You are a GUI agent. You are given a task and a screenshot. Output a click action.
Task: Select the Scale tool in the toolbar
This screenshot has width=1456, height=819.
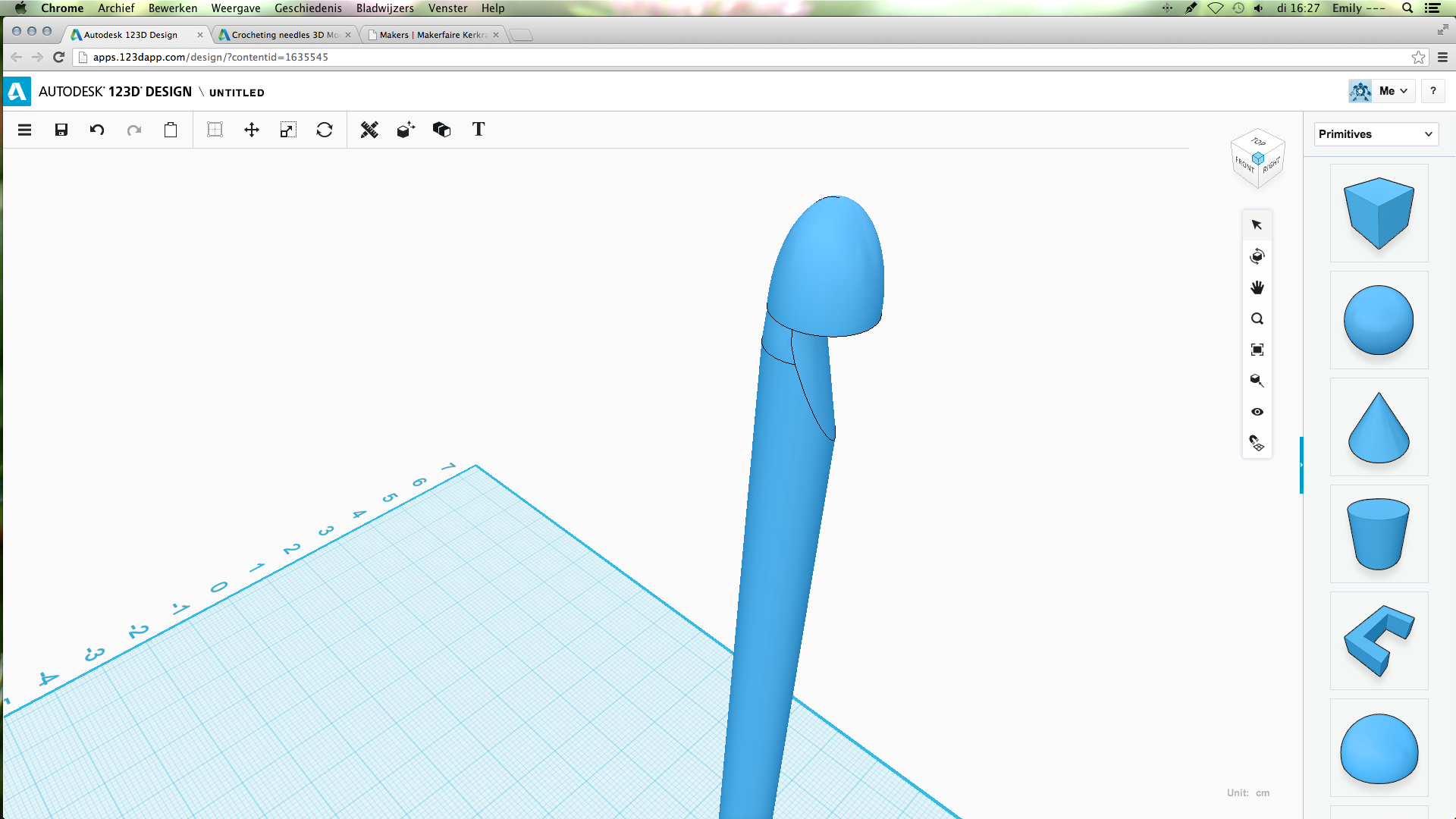[287, 130]
